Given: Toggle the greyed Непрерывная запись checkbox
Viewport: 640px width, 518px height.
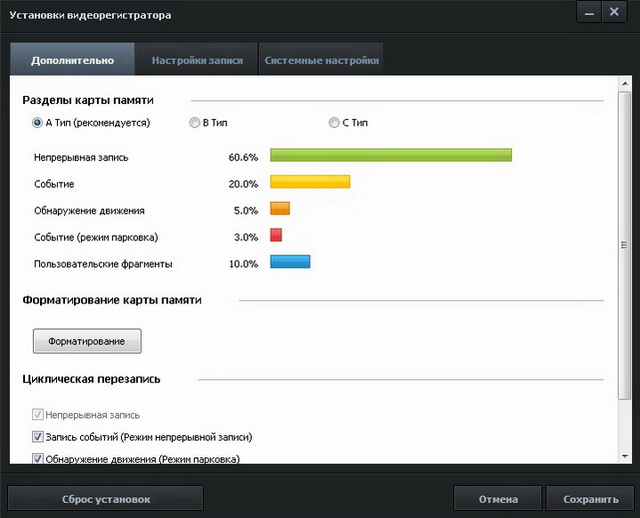Looking at the screenshot, I should [x=38, y=415].
